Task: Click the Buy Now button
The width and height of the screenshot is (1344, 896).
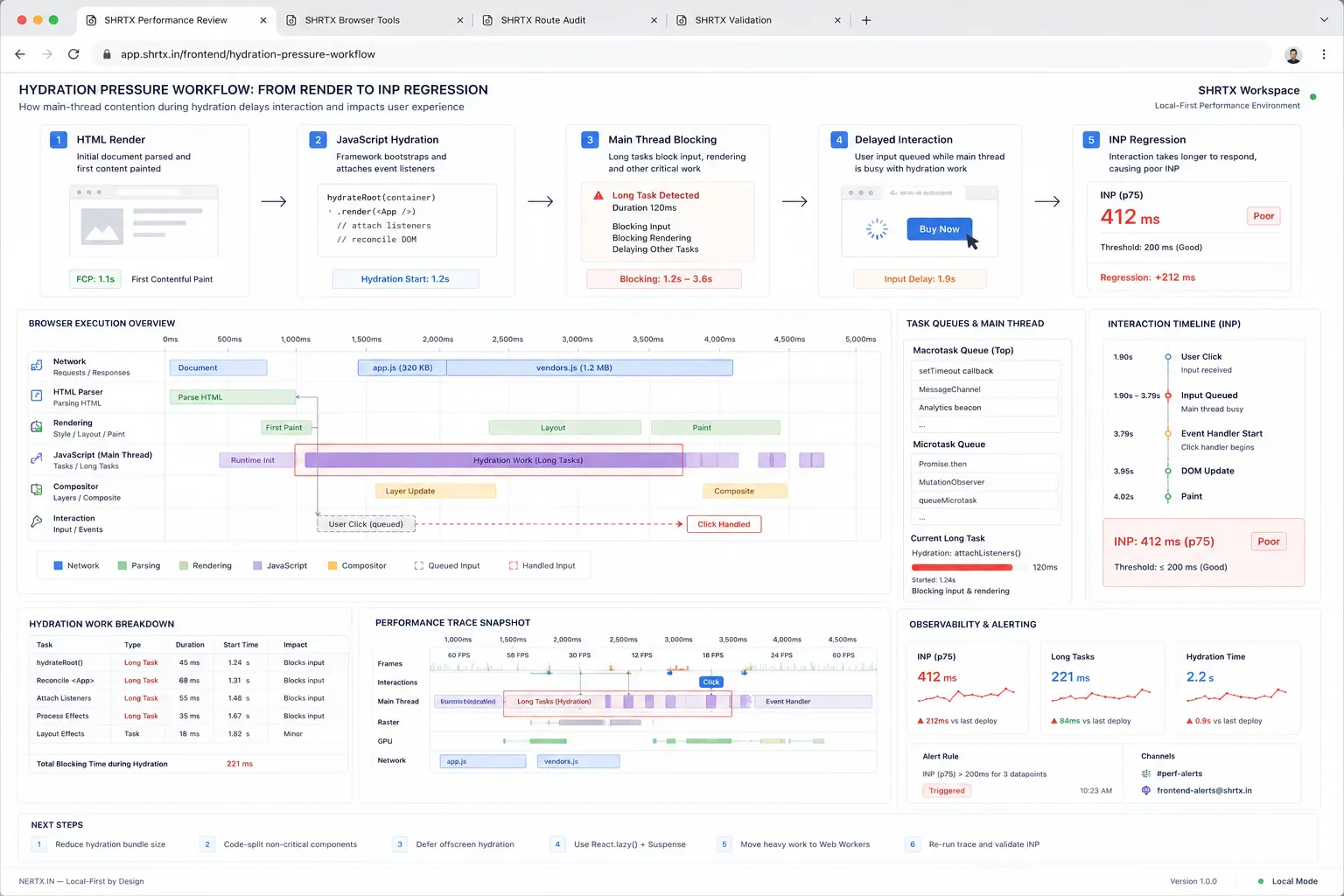Action: pos(939,229)
